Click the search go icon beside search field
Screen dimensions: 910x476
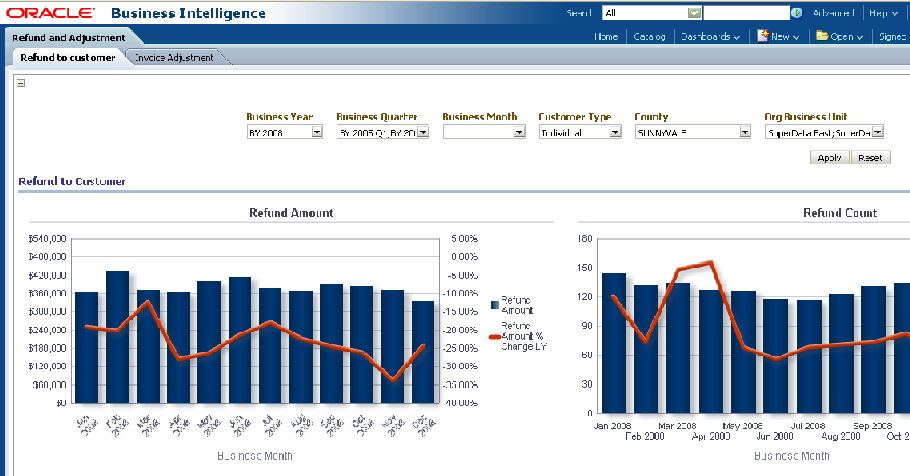[x=797, y=13]
